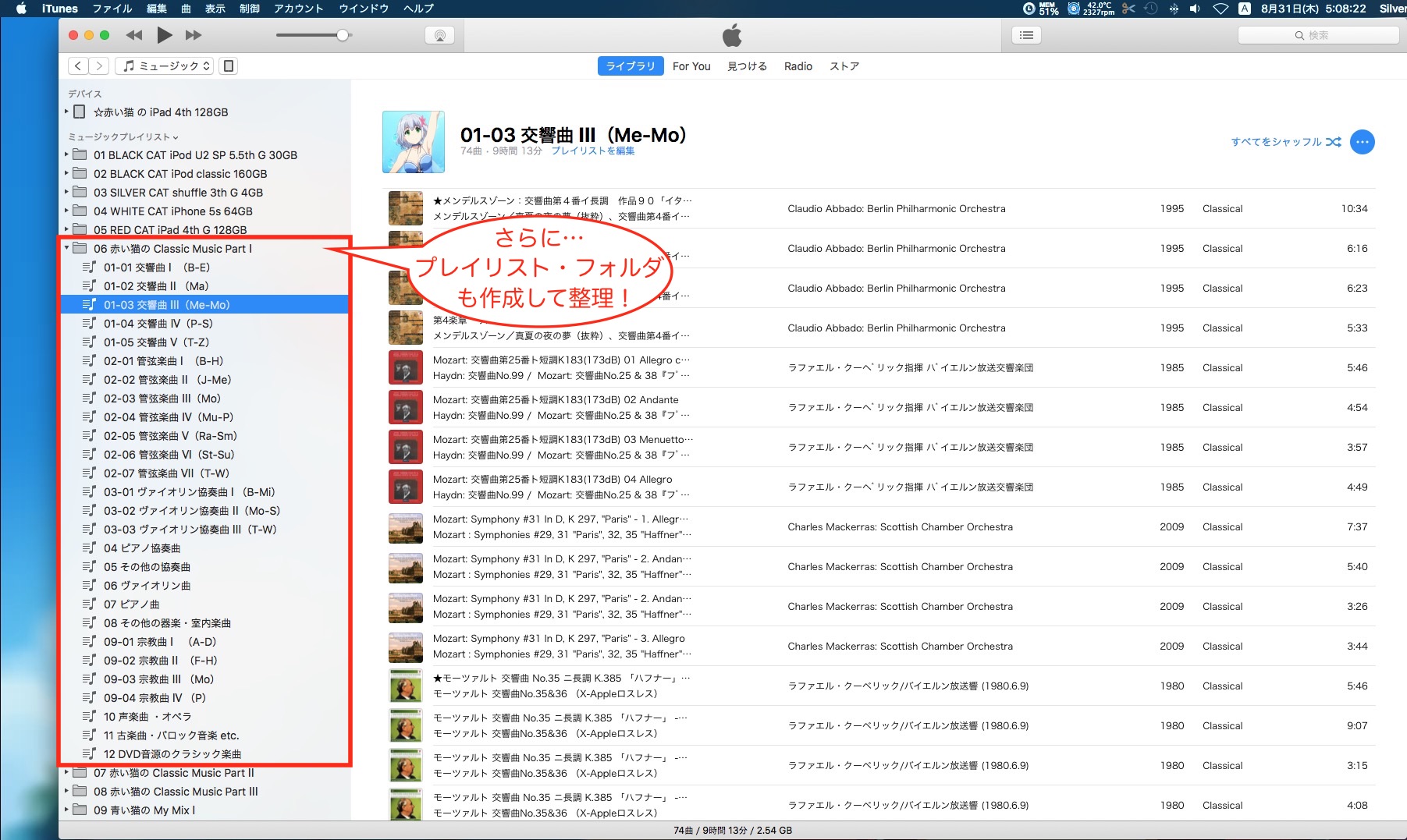Expand folder 04 WHITE CAT iPhone 5s
This screenshot has height=840, width=1407.
pyautogui.click(x=66, y=211)
